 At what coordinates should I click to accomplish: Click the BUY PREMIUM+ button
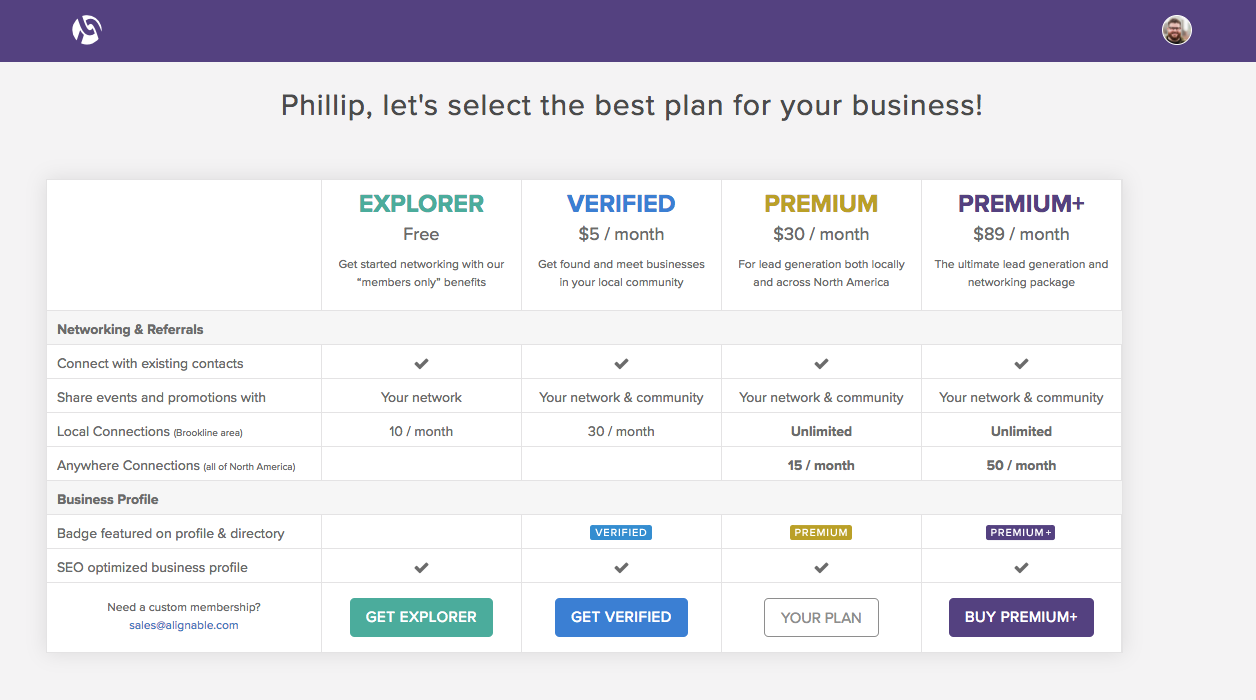click(x=1021, y=617)
